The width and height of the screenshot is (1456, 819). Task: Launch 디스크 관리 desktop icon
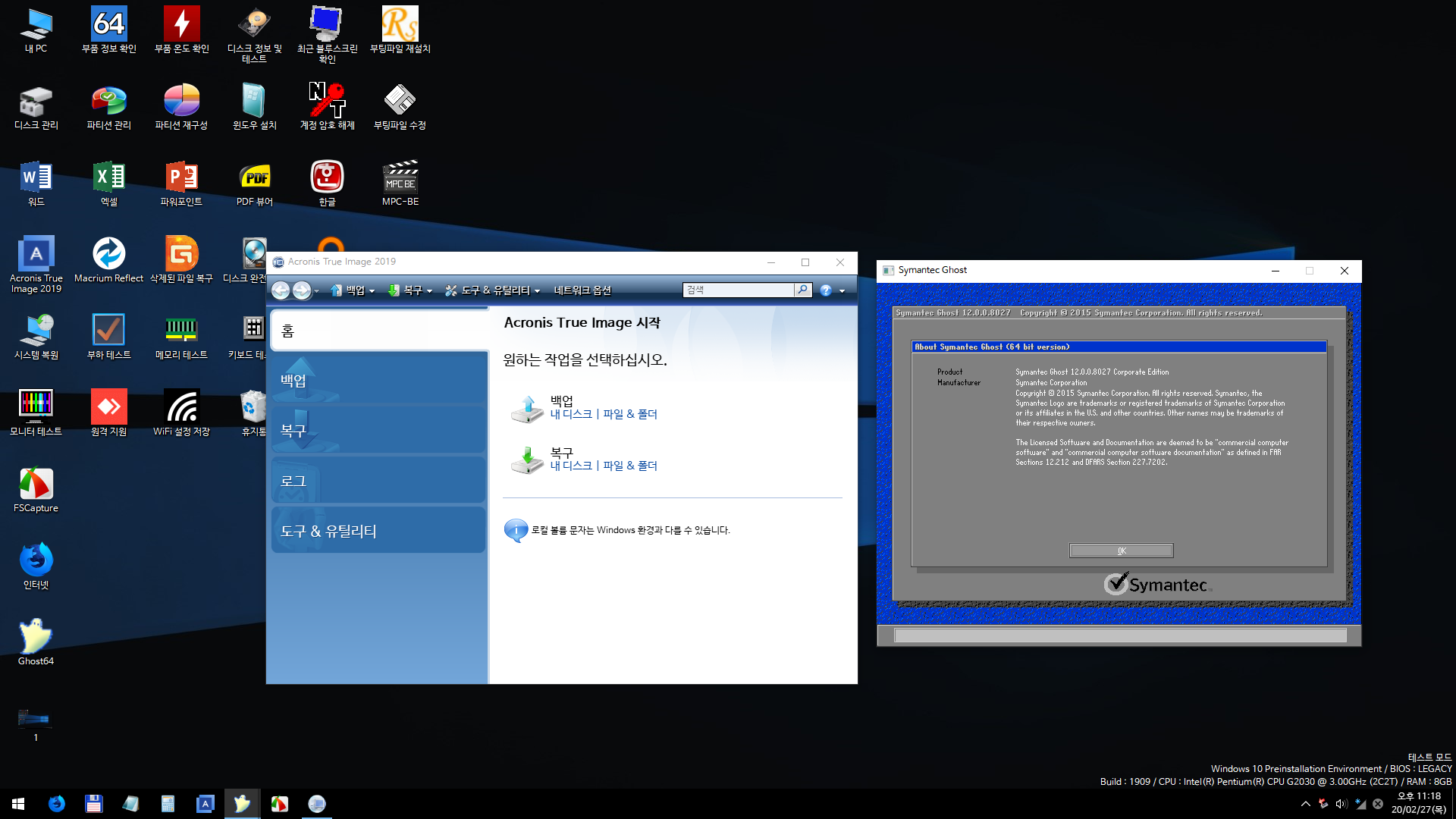pyautogui.click(x=36, y=107)
